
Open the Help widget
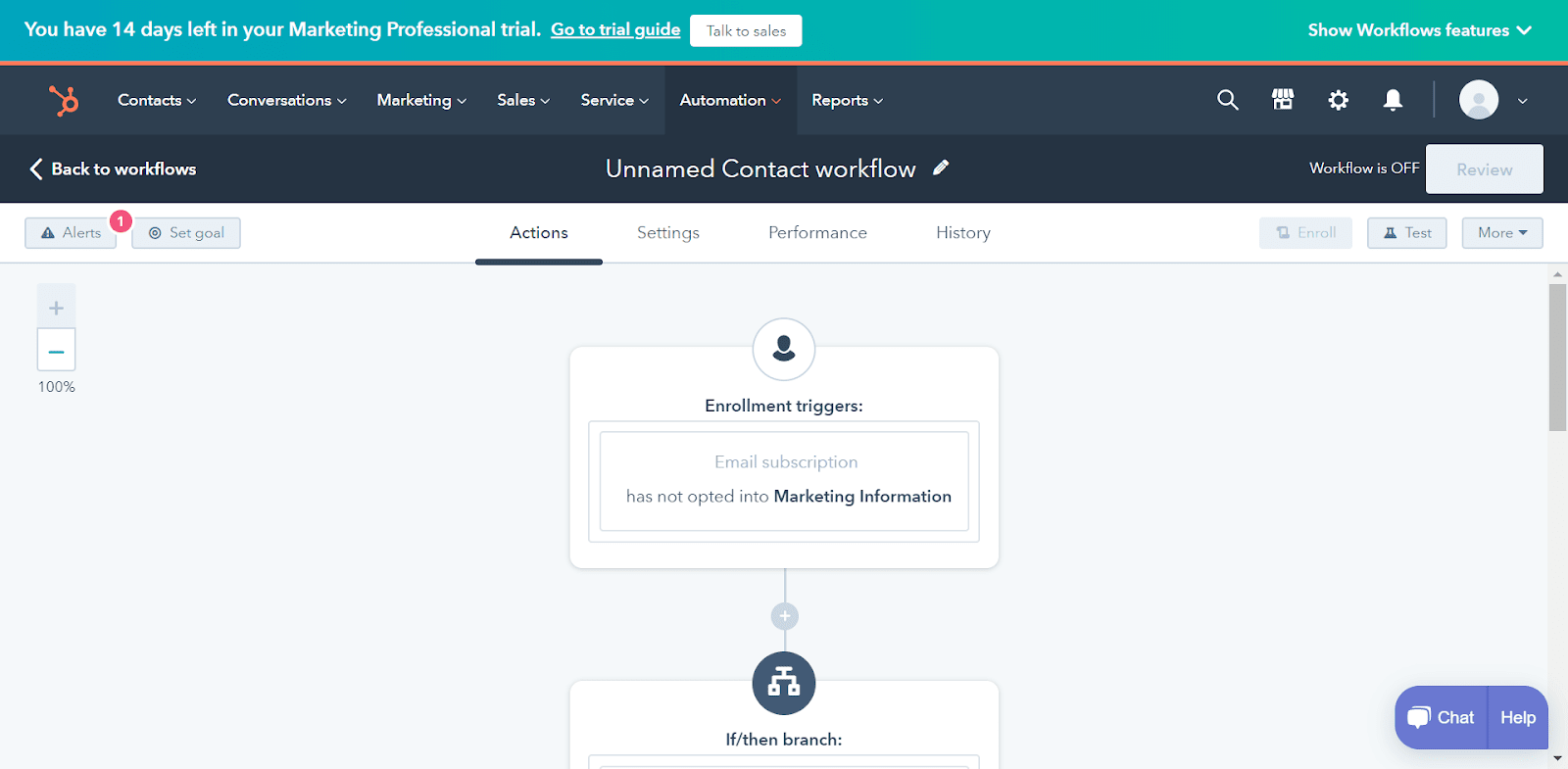click(1518, 718)
